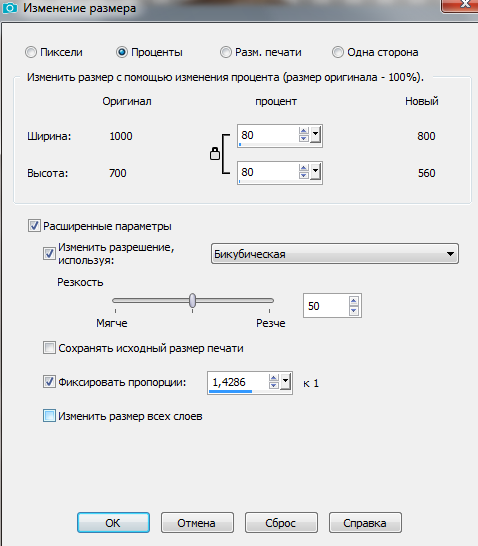Enable Изменить размер всех слоев
This screenshot has height=546, width=478.
click(x=49, y=416)
